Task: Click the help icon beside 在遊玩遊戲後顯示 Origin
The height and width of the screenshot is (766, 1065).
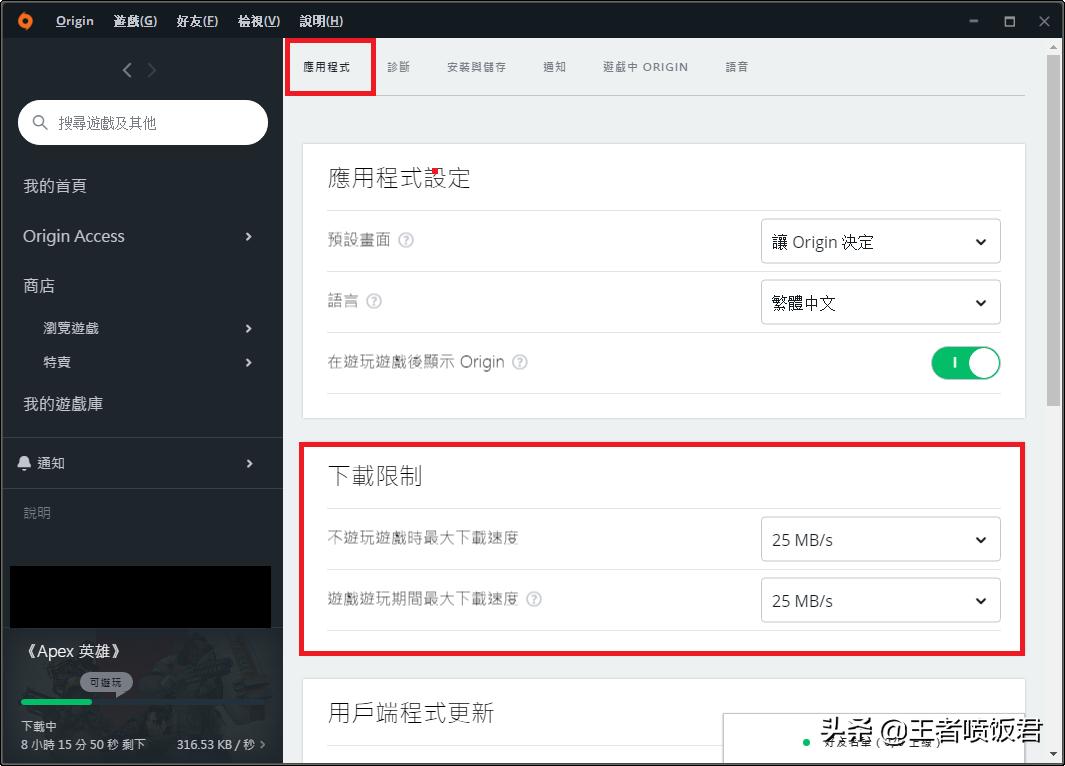Action: tap(519, 363)
